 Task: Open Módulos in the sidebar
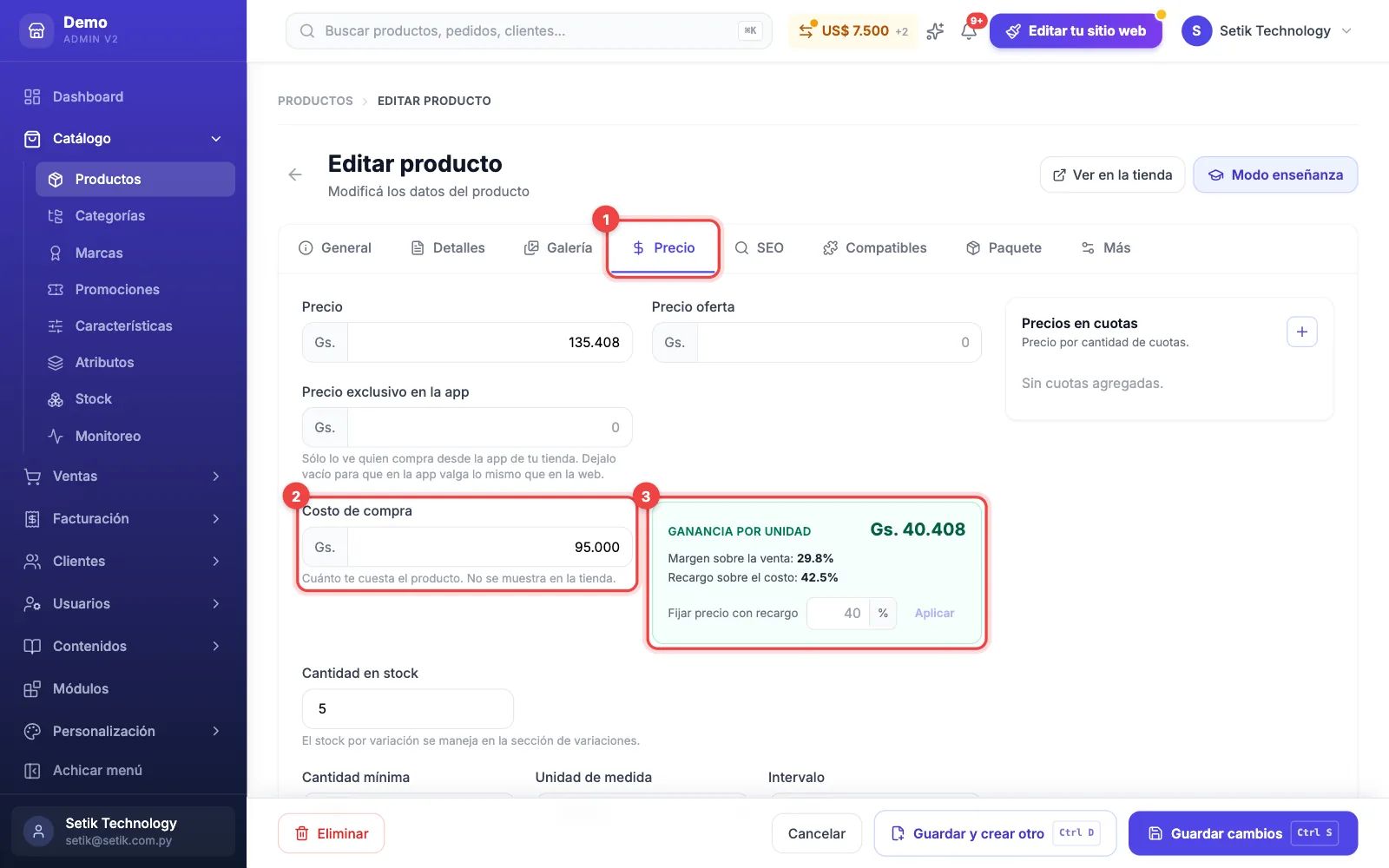(x=123, y=688)
